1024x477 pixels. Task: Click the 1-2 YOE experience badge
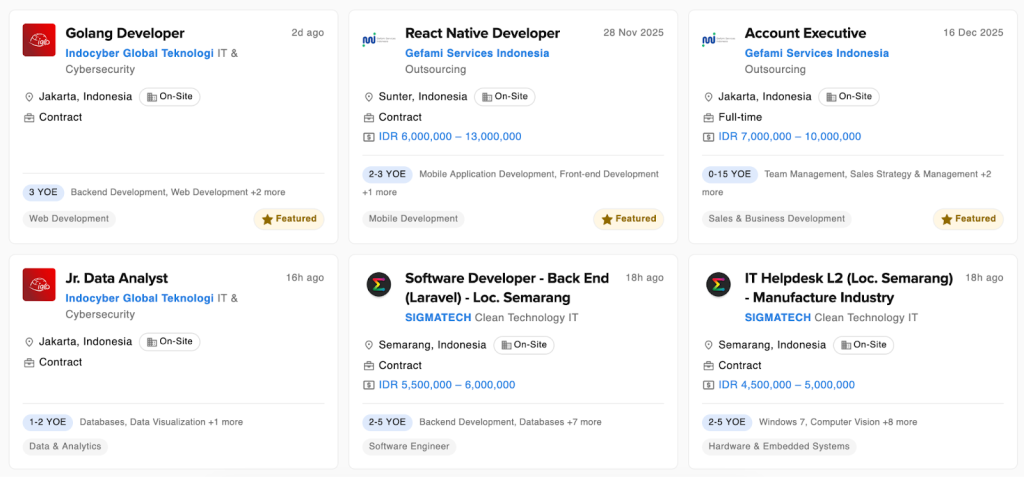[x=48, y=422]
